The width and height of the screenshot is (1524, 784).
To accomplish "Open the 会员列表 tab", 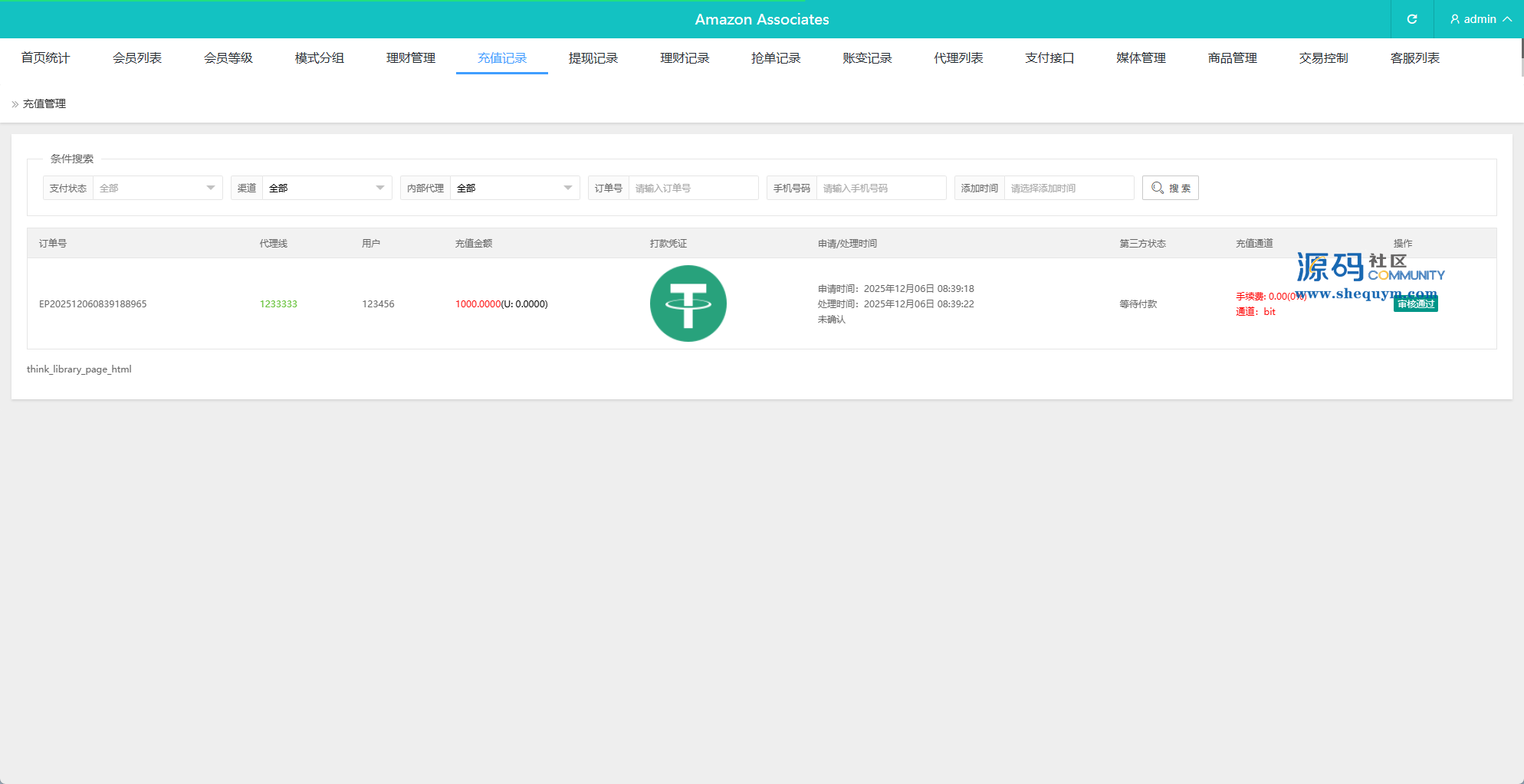I will point(136,58).
